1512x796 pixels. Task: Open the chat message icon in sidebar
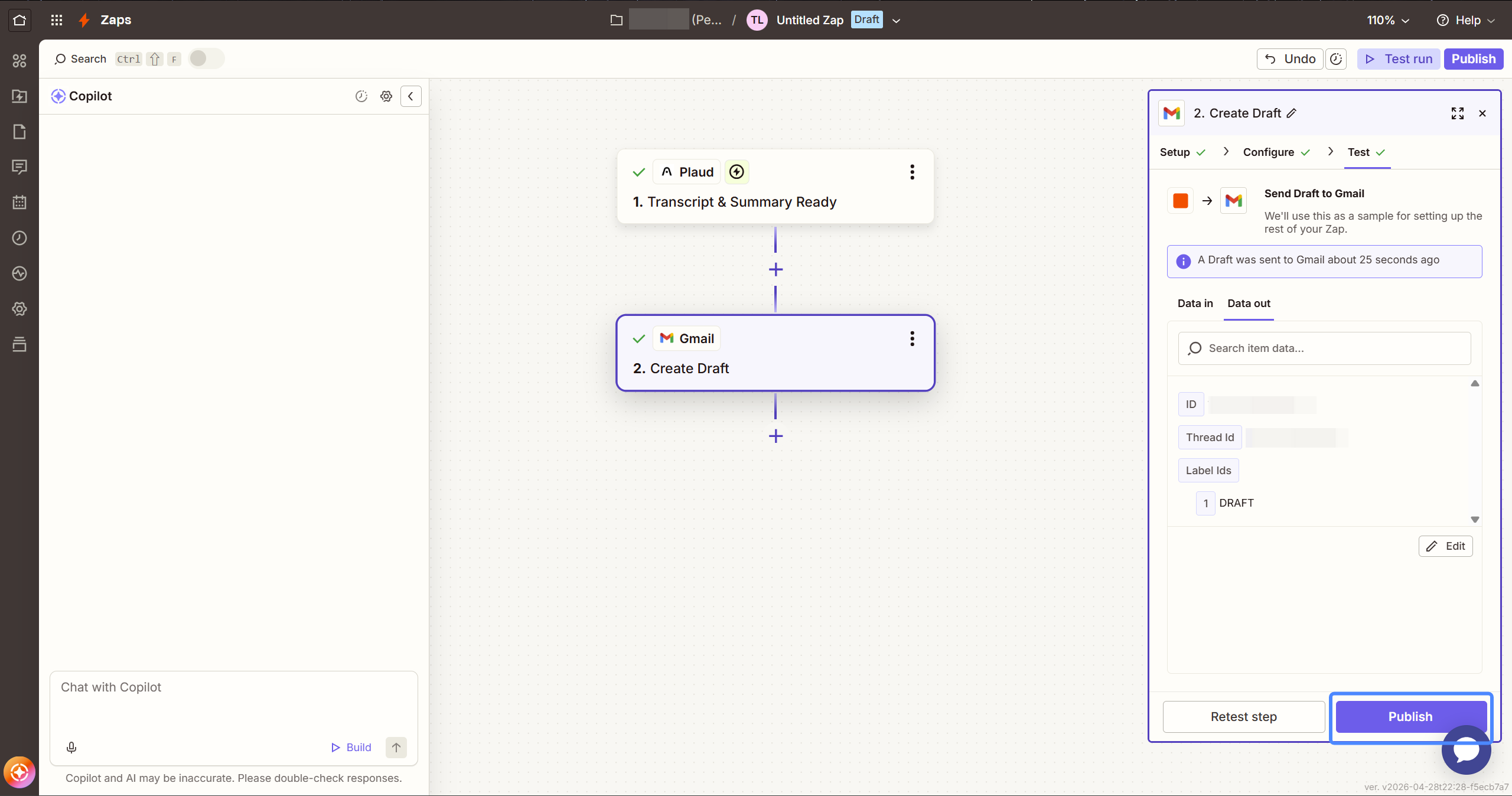[x=19, y=167]
